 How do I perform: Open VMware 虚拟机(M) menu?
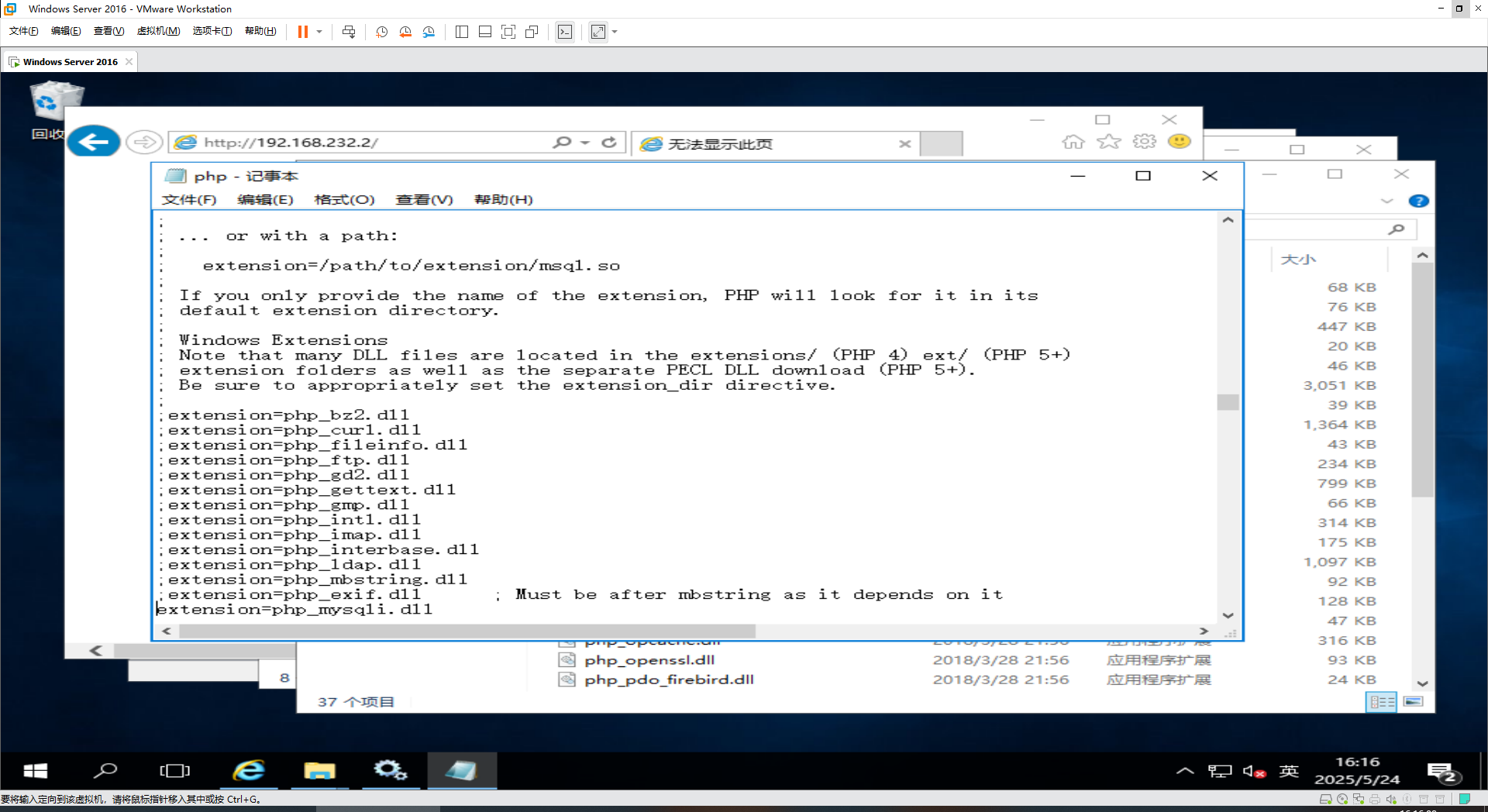coord(158,31)
